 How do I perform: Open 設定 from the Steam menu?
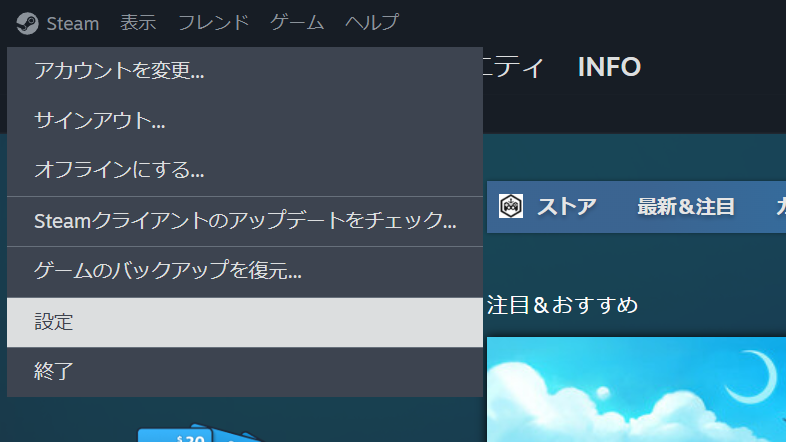pyautogui.click(x=245, y=322)
